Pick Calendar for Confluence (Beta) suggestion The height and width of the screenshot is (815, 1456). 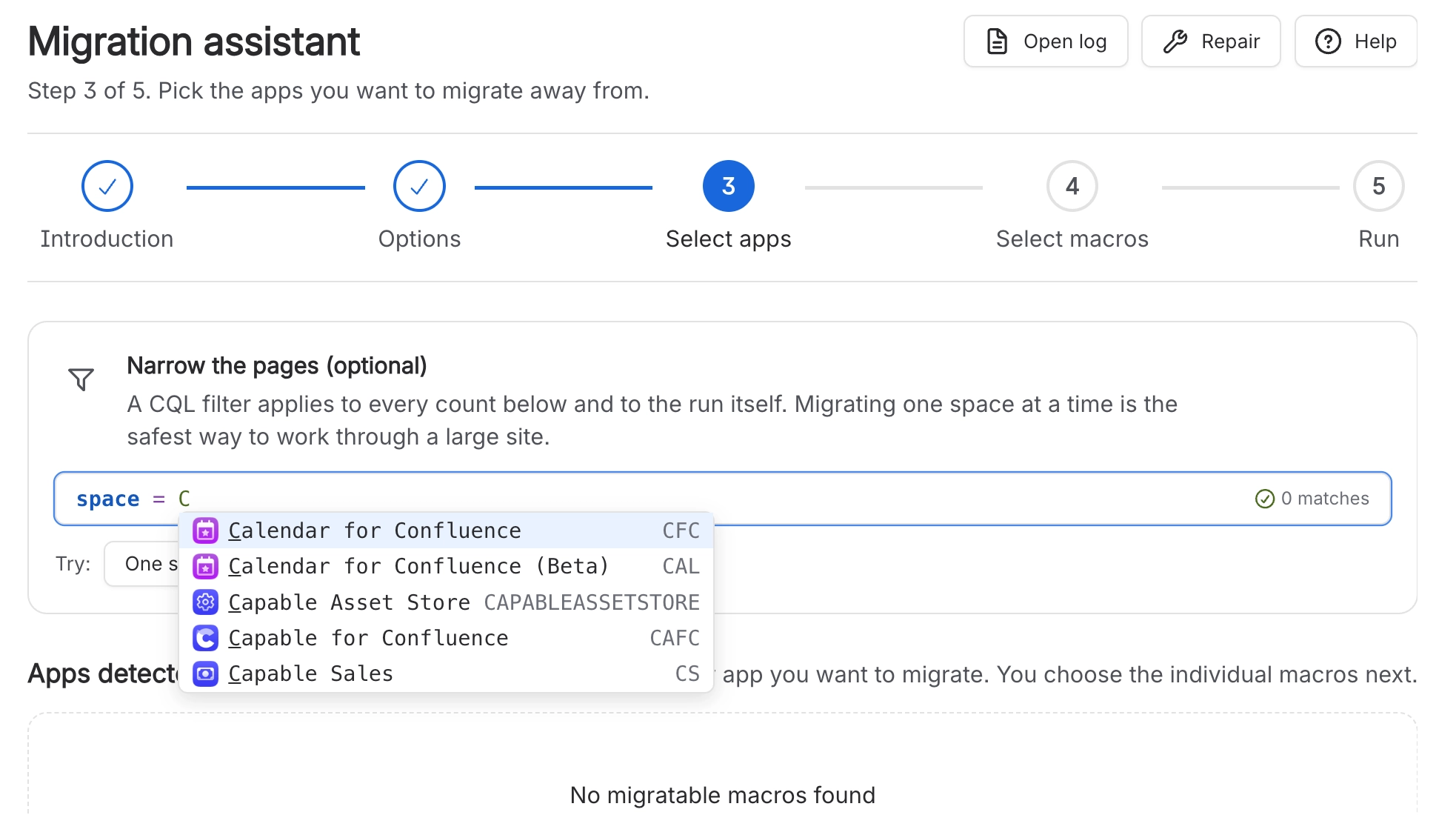click(446, 567)
